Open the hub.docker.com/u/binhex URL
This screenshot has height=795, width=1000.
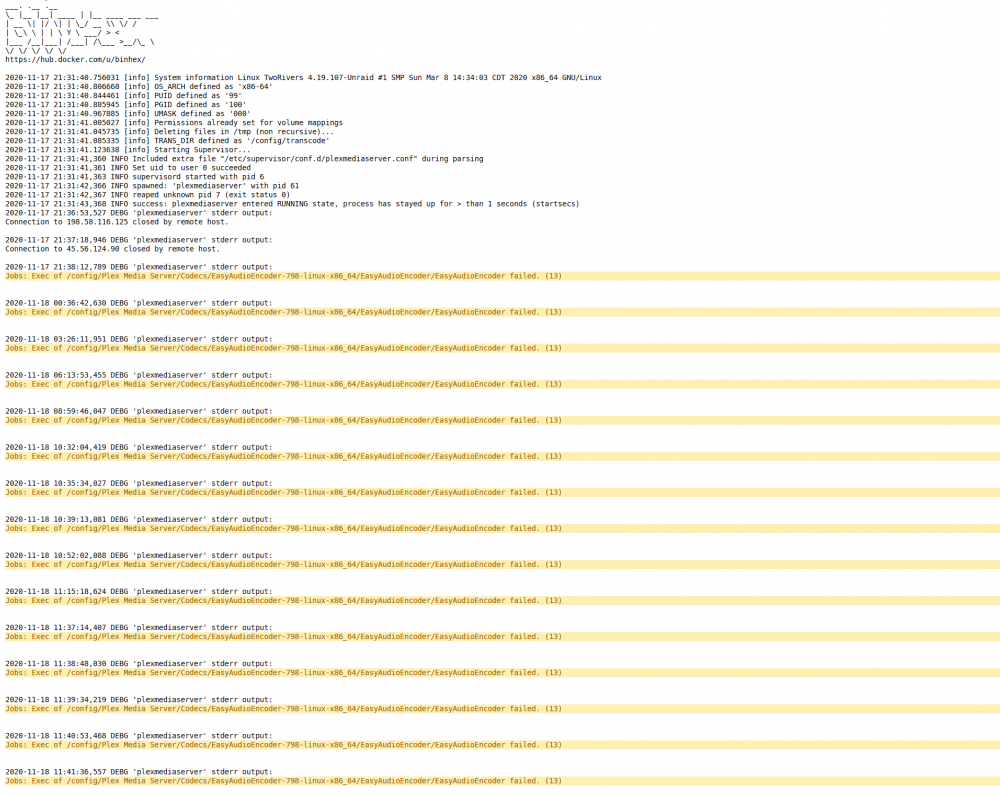click(75, 59)
